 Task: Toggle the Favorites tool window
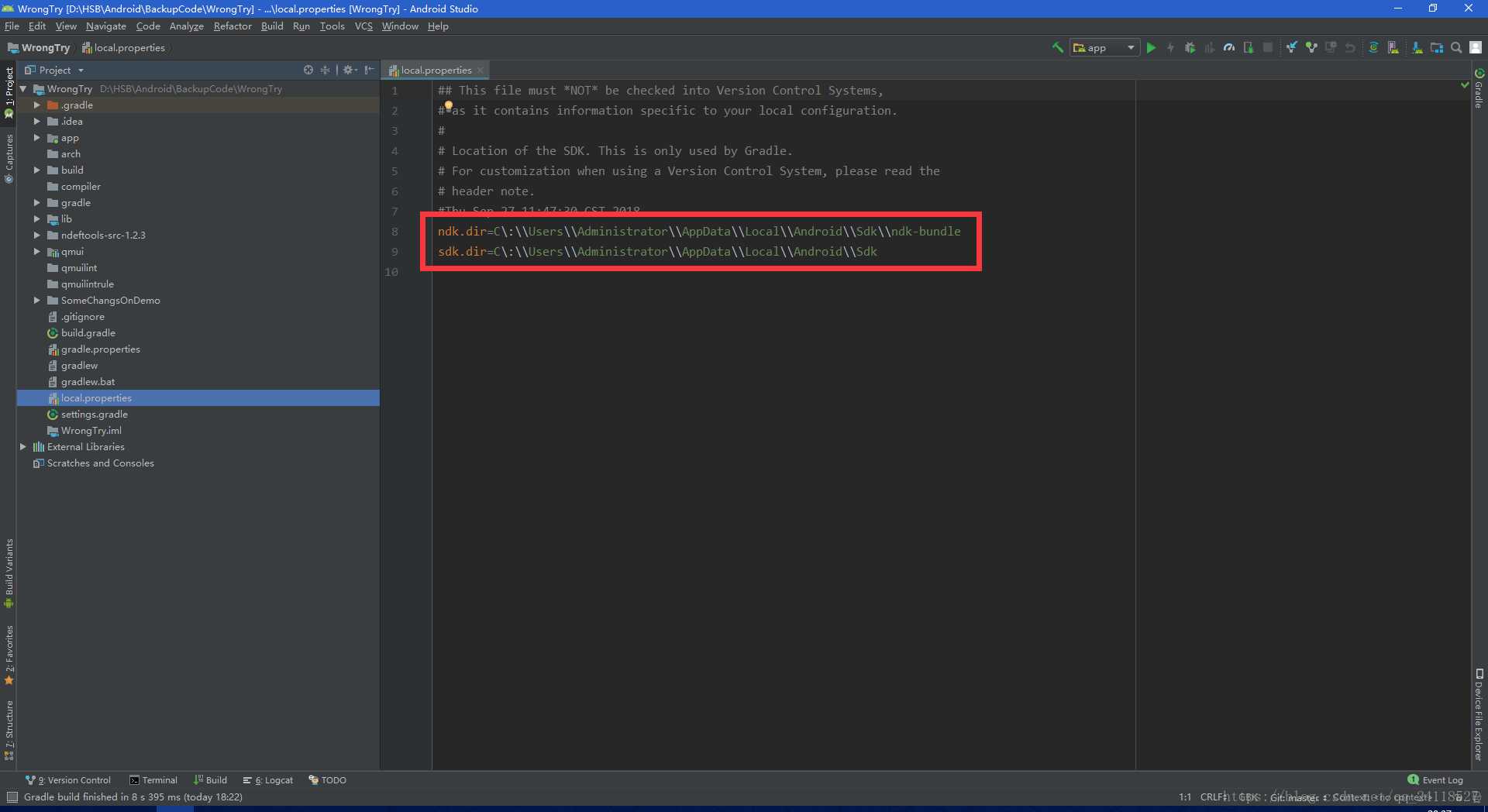pos(9,655)
